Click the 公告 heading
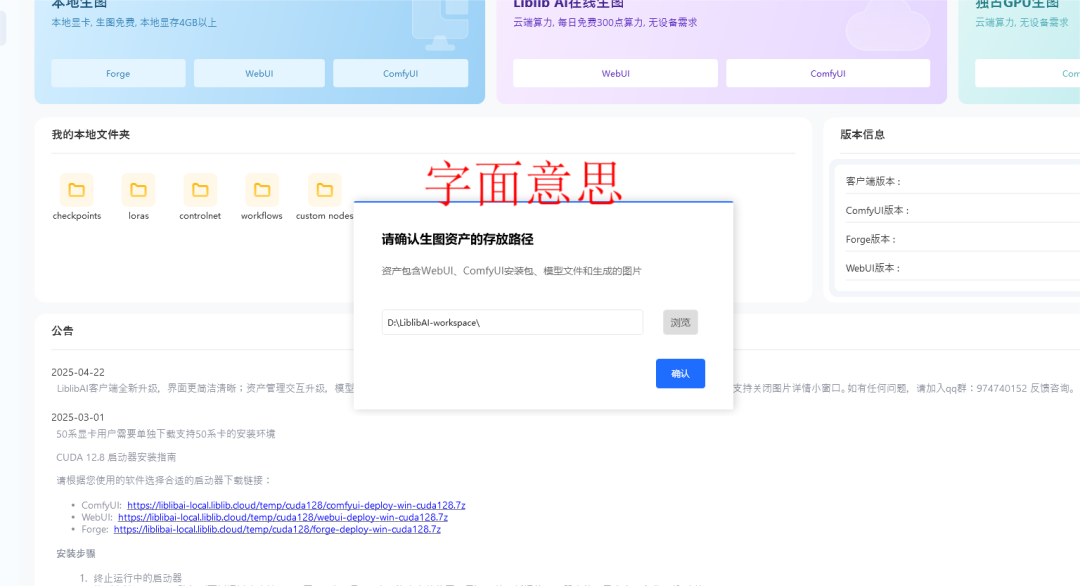This screenshot has height=586, width=1080. [x=62, y=331]
